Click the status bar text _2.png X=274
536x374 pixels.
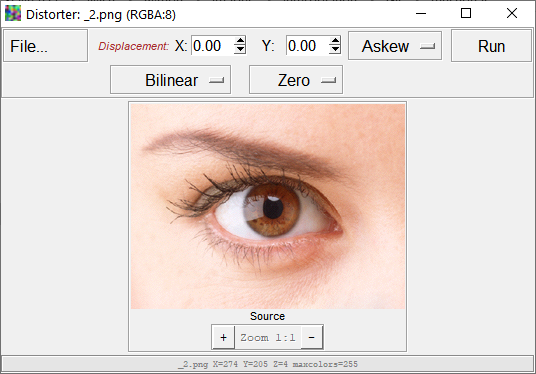(268, 364)
